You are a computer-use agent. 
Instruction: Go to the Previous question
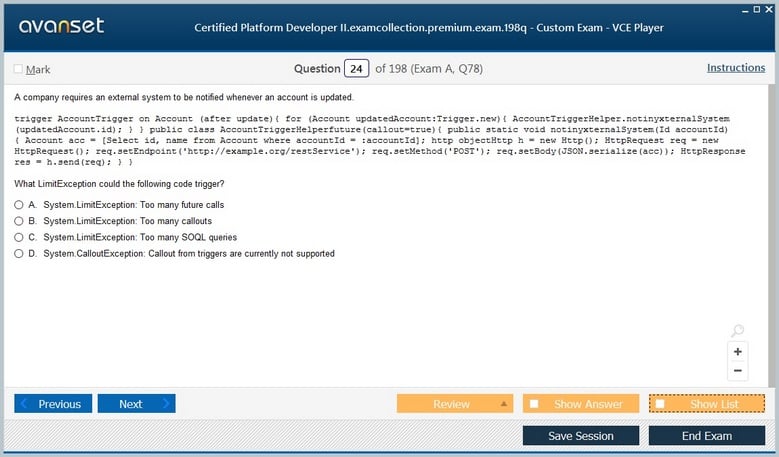(x=53, y=403)
